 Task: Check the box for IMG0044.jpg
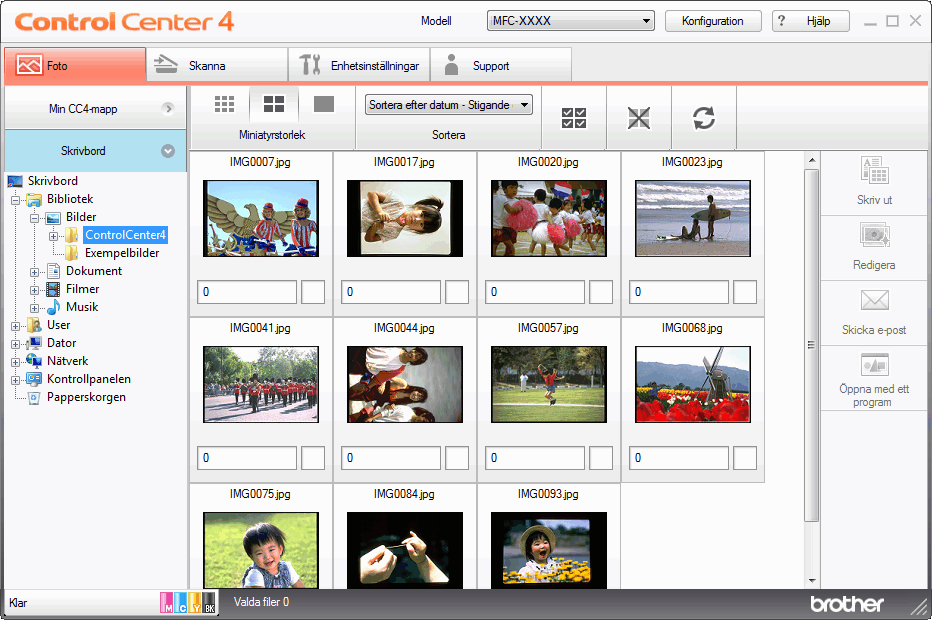pyautogui.click(x=456, y=458)
